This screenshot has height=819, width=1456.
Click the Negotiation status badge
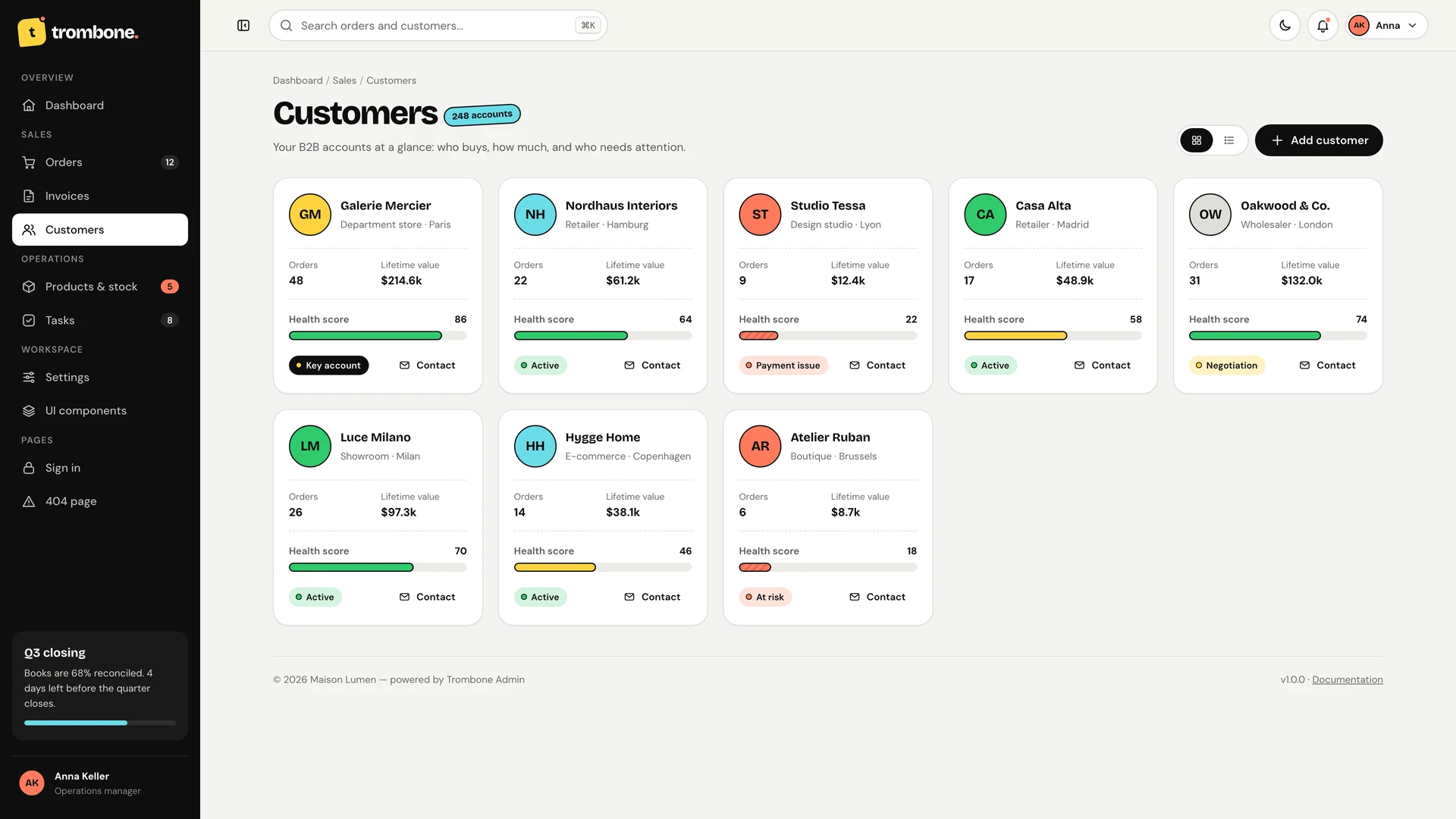click(1227, 366)
